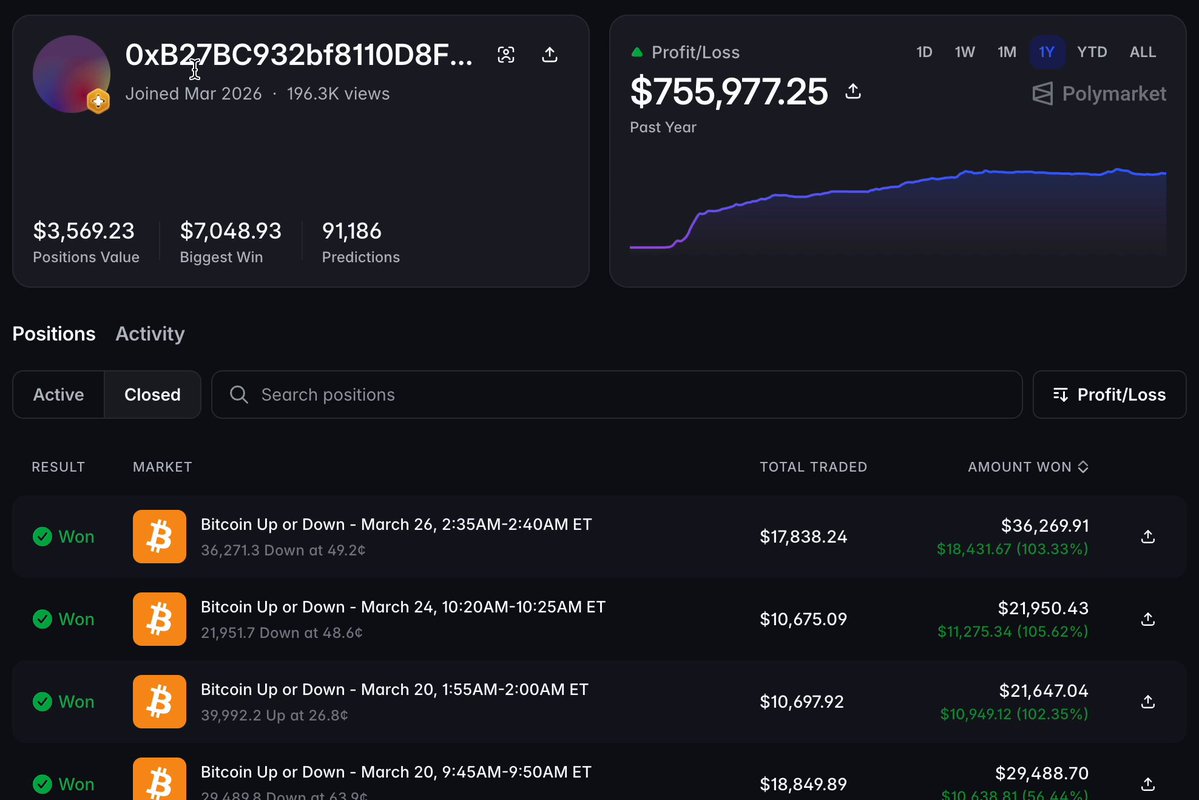The width and height of the screenshot is (1199, 800).
Task: Click the wallet address 0xB27BC932bf8110D8F...
Action: pyautogui.click(x=299, y=55)
